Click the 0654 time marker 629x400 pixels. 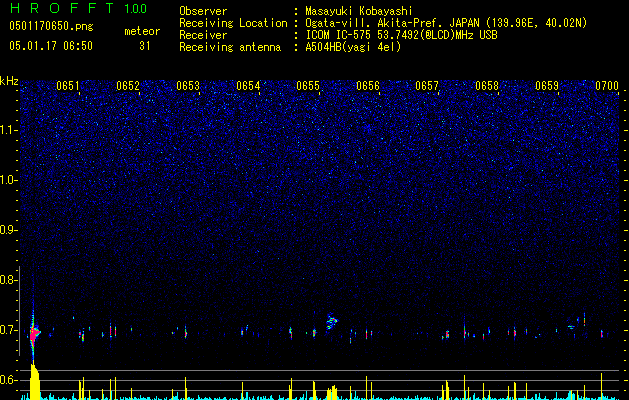(248, 85)
